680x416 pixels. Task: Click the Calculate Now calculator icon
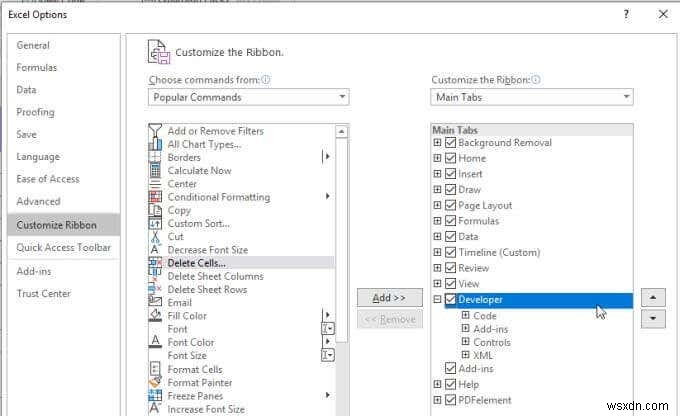[x=155, y=170]
